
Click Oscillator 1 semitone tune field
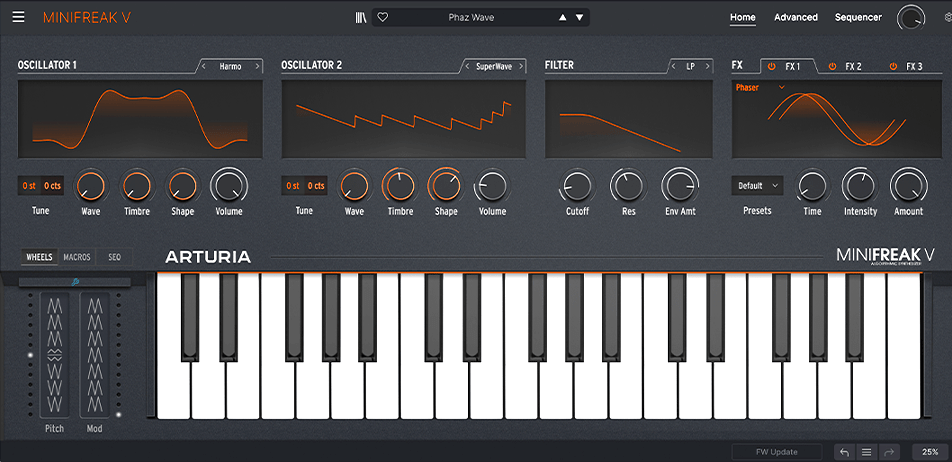[29, 186]
